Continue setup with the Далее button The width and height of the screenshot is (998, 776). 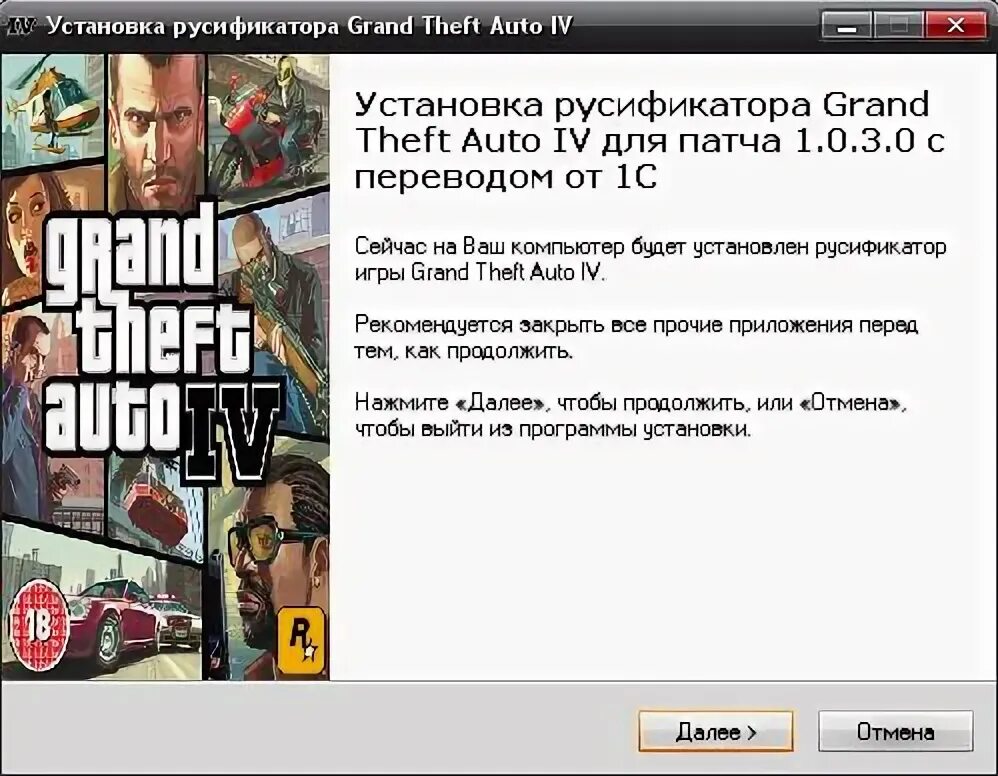pos(715,731)
